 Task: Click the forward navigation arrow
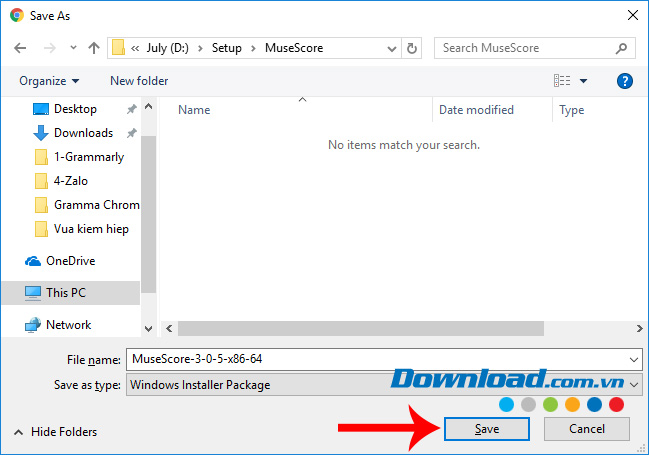[50, 48]
